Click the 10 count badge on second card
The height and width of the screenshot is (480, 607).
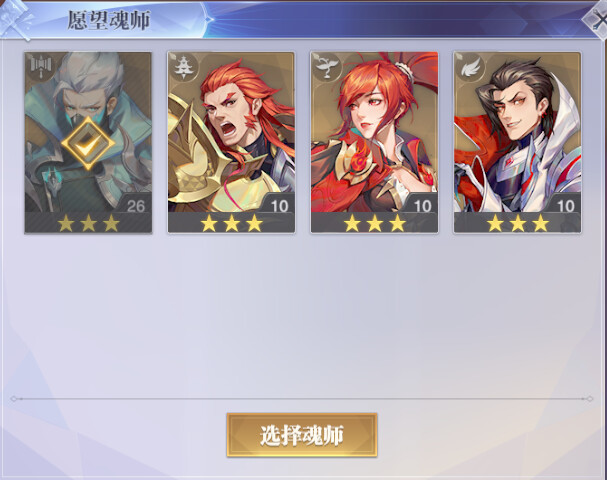tap(279, 205)
